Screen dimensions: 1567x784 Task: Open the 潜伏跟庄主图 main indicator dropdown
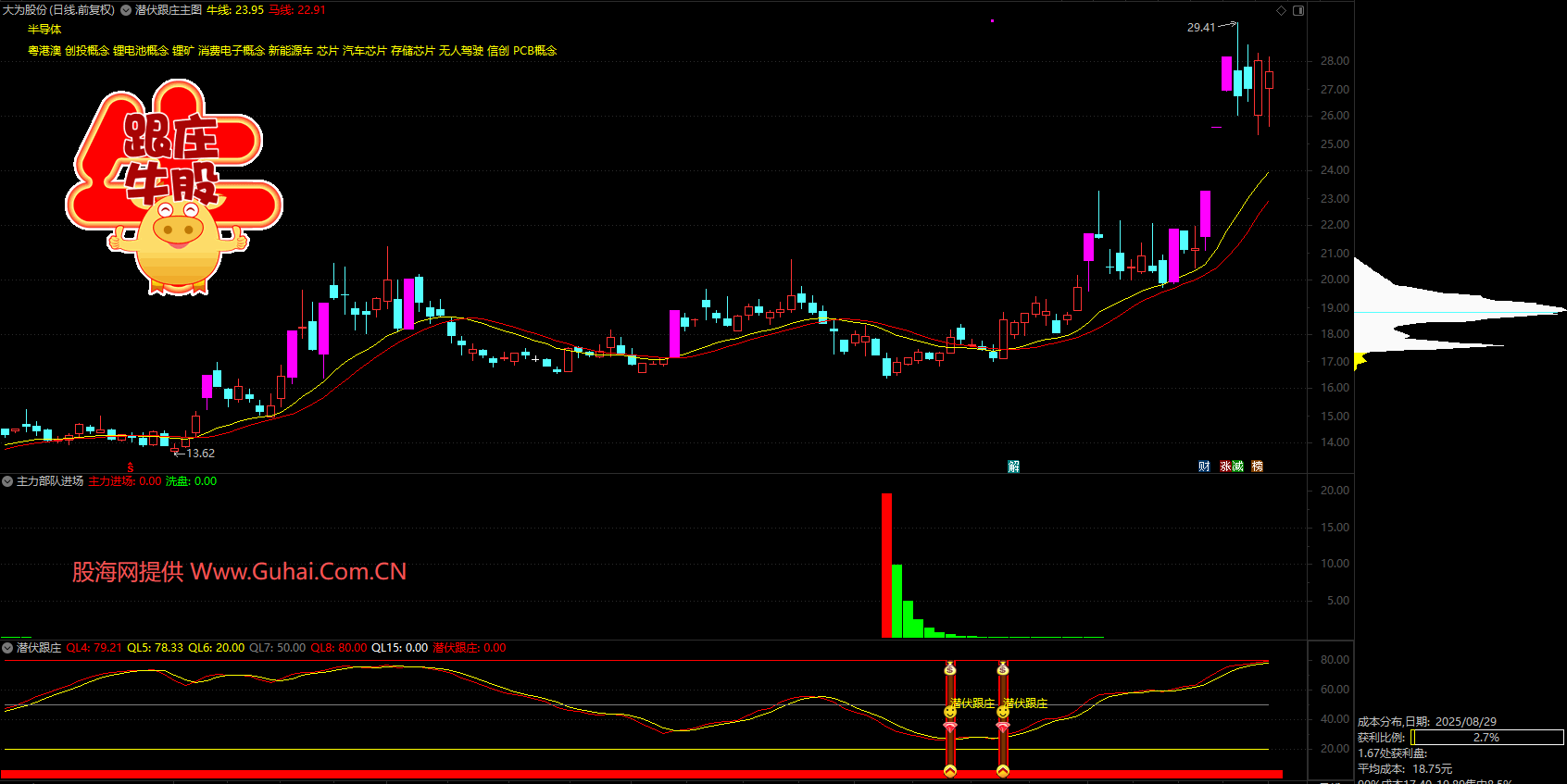[x=126, y=10]
